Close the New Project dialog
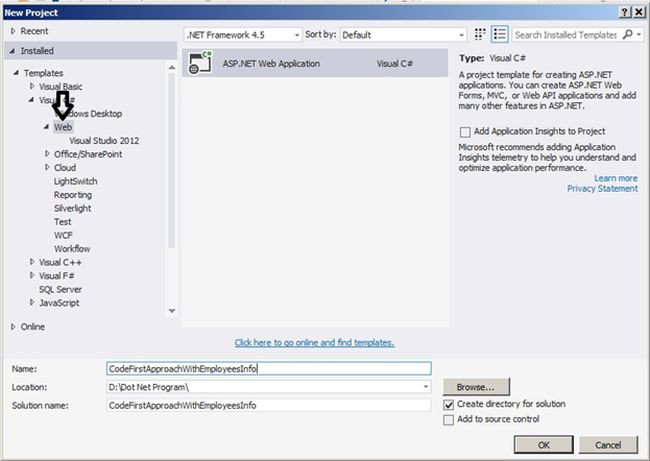The width and height of the screenshot is (650, 461). click(639, 12)
